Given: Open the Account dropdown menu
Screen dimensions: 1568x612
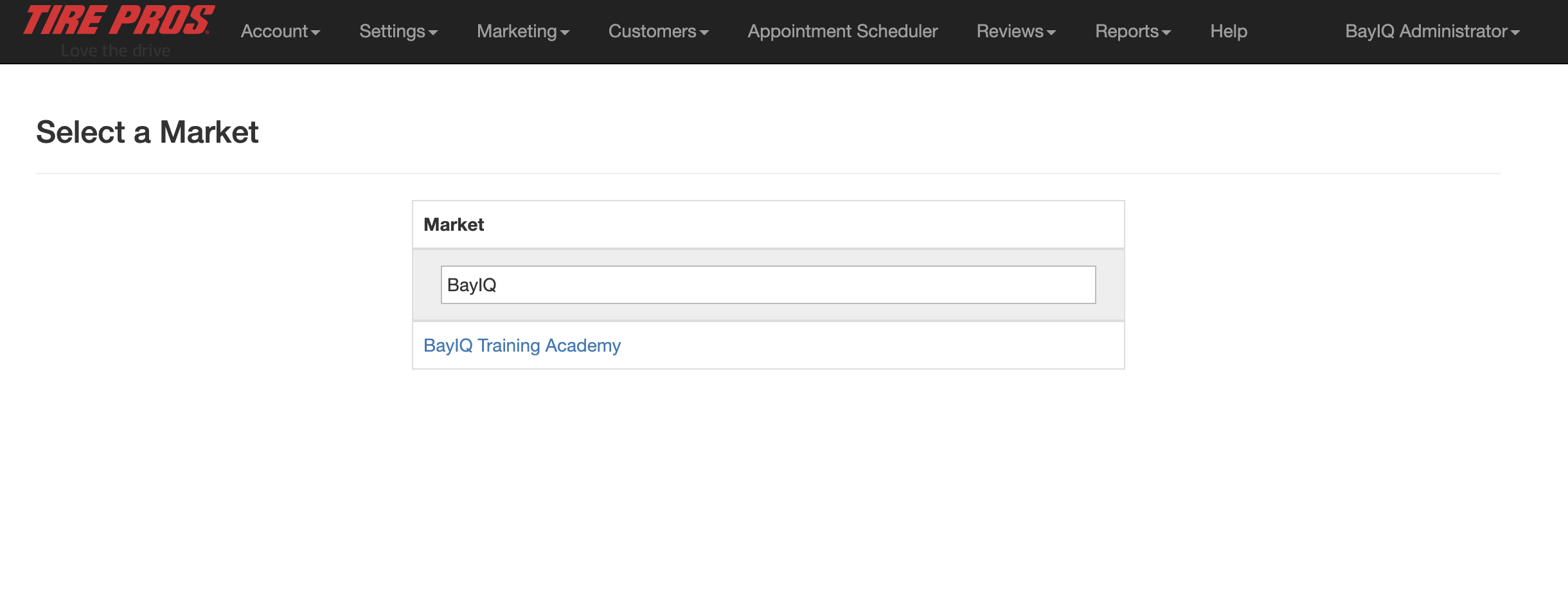Looking at the screenshot, I should (x=280, y=31).
